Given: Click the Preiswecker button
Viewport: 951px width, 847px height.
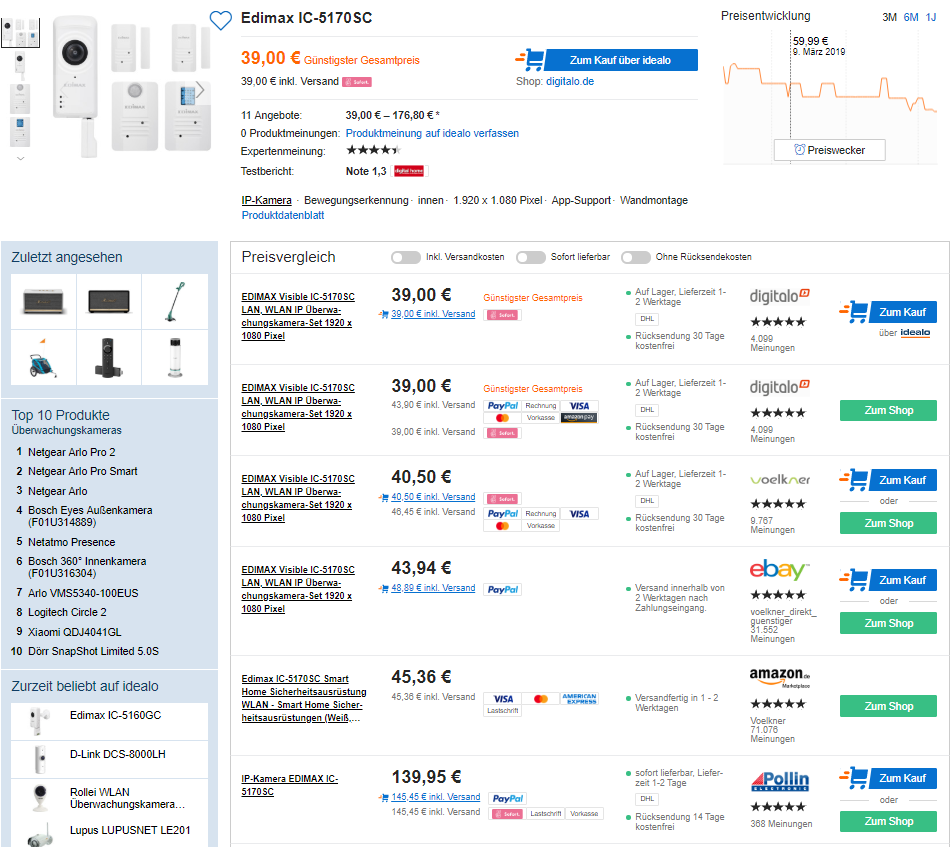Looking at the screenshot, I should [x=829, y=150].
